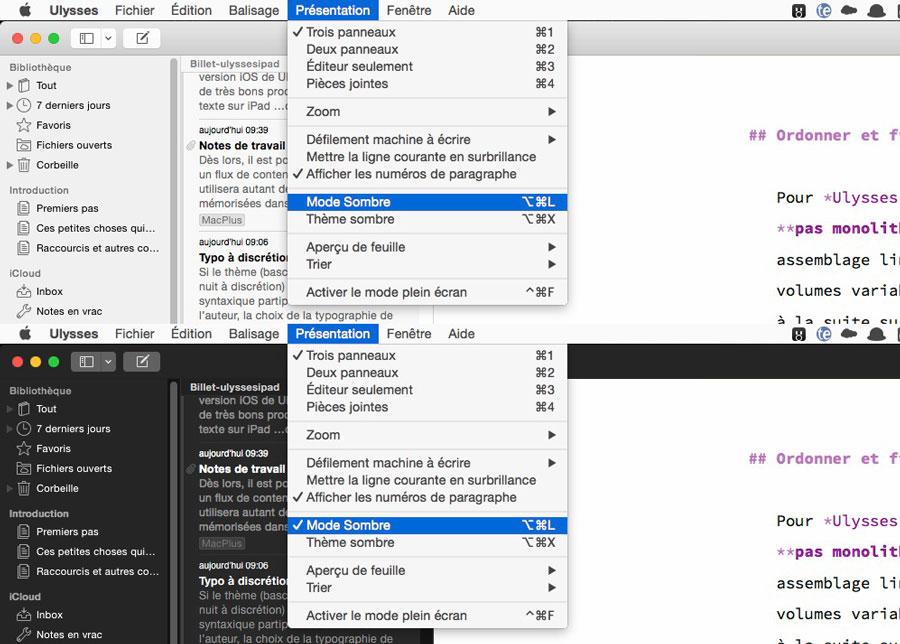Click the Premiers pas document icon in light sidebar
Image resolution: width=900 pixels, height=644 pixels.
coord(24,208)
